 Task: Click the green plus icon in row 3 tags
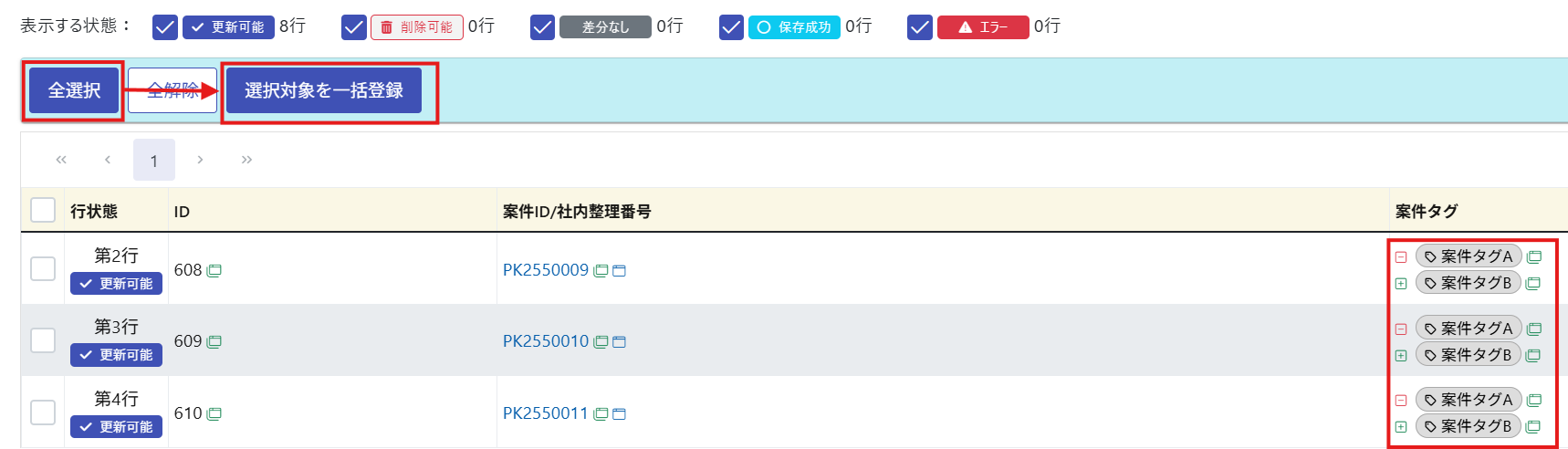tap(1401, 355)
